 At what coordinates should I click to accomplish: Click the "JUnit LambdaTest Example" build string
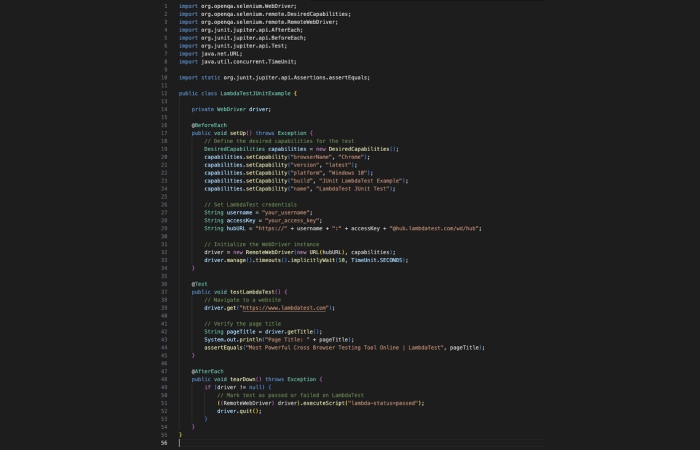[x=362, y=181]
